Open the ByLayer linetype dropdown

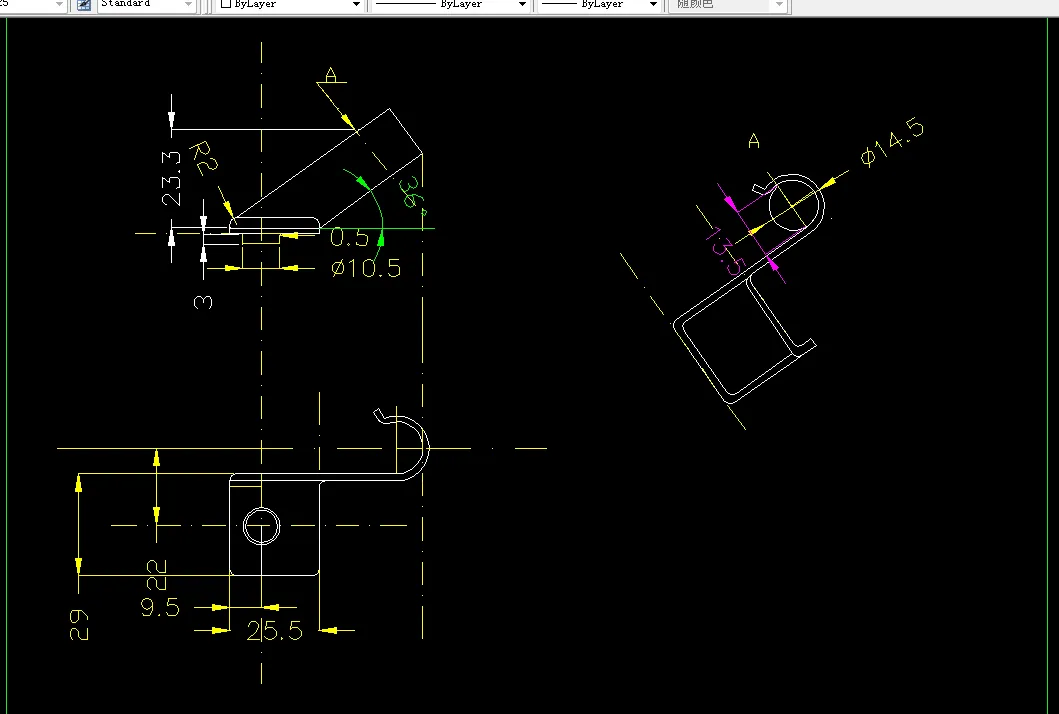click(451, 5)
